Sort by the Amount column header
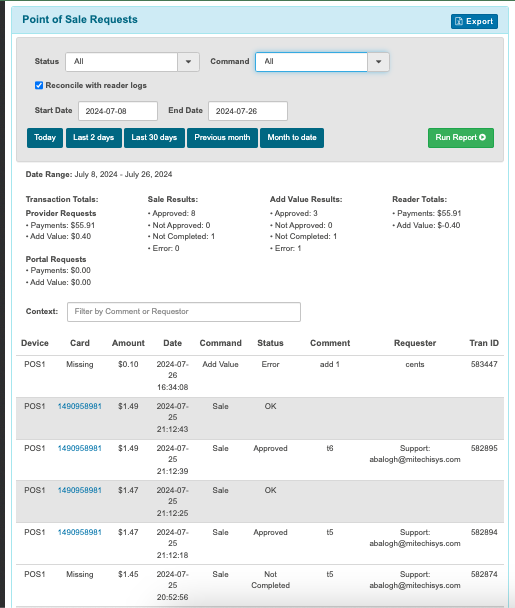515x608 pixels. [128, 343]
